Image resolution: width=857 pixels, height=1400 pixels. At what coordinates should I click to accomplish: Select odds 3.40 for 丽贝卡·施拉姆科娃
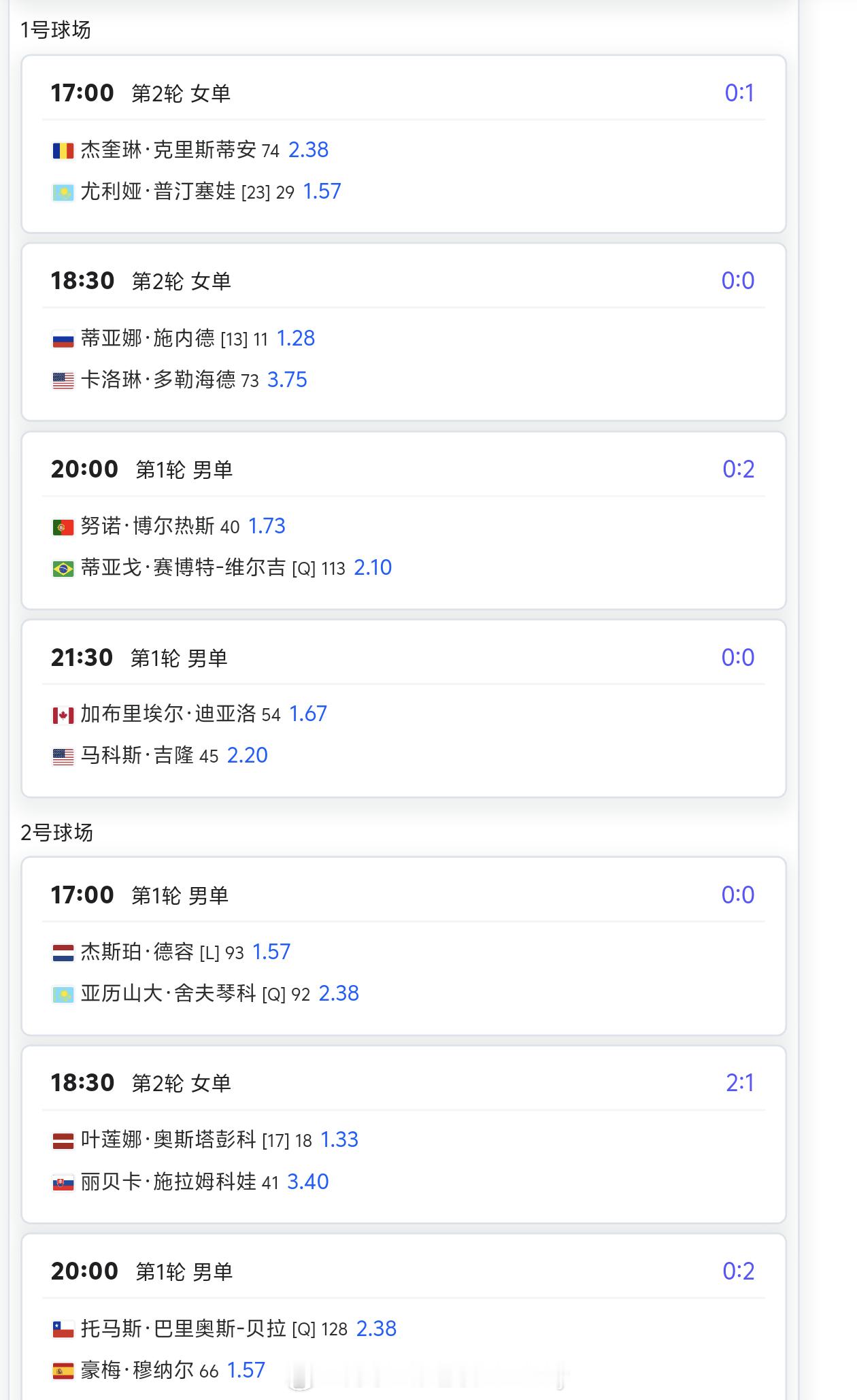tap(308, 1182)
